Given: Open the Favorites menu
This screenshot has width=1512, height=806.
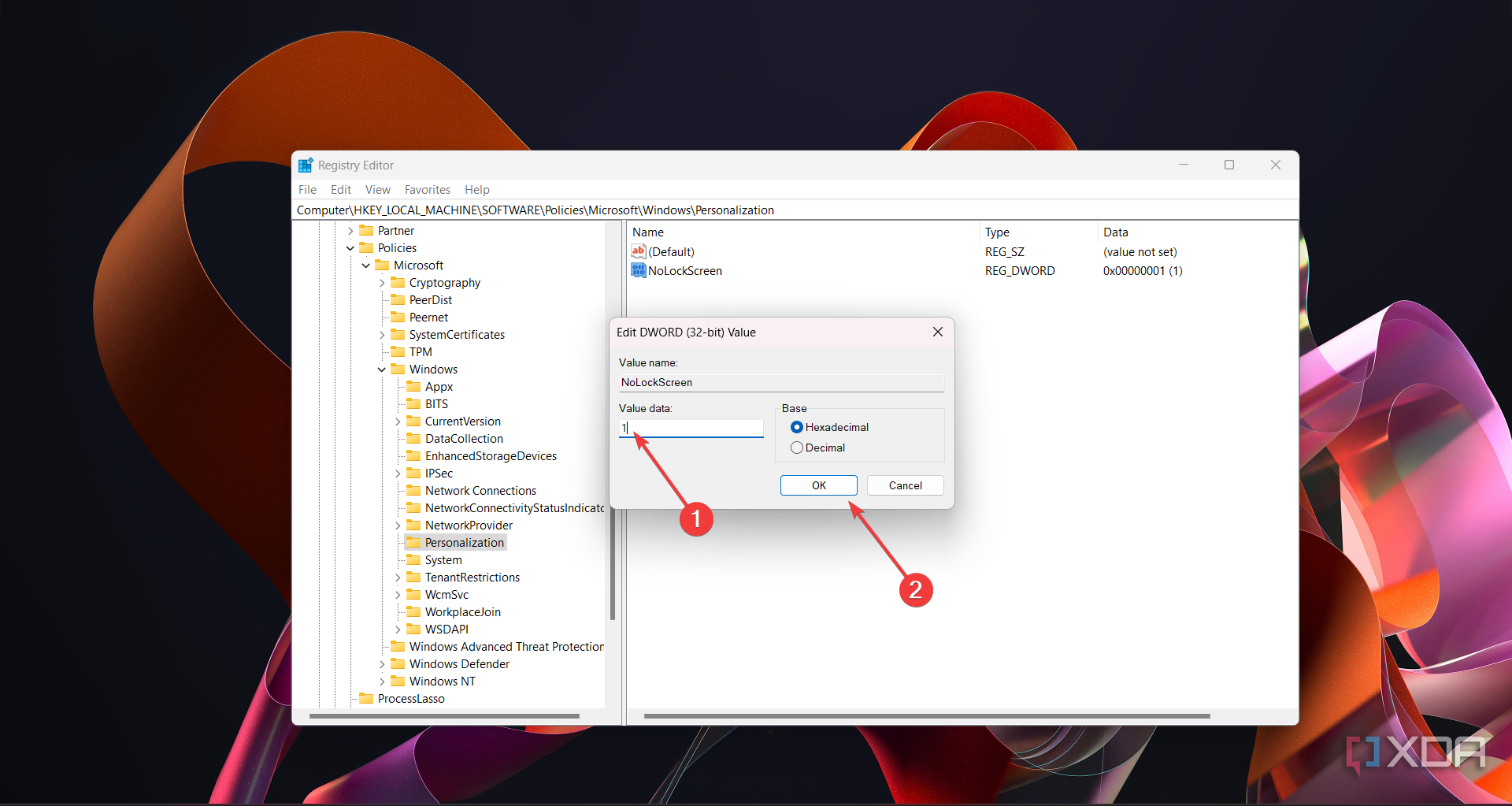Looking at the screenshot, I should click(428, 190).
